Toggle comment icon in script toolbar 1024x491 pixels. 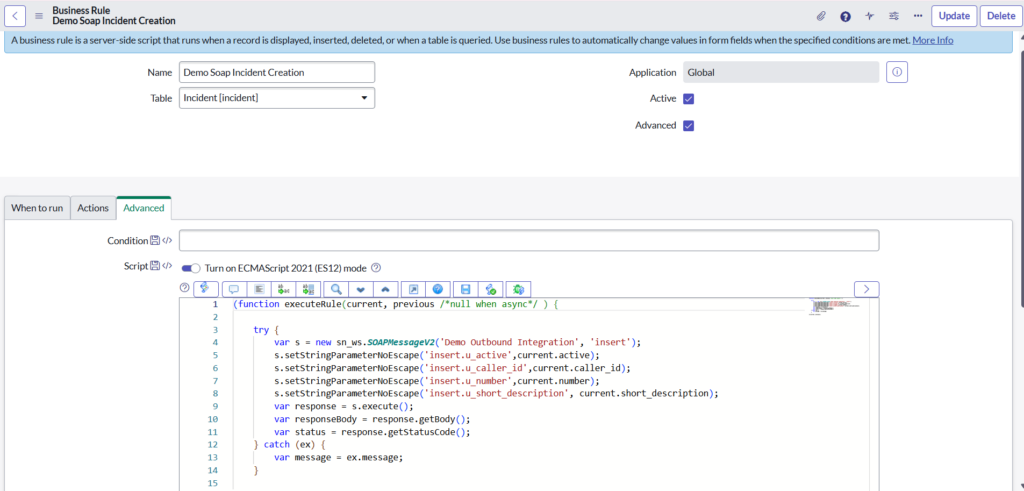232,289
